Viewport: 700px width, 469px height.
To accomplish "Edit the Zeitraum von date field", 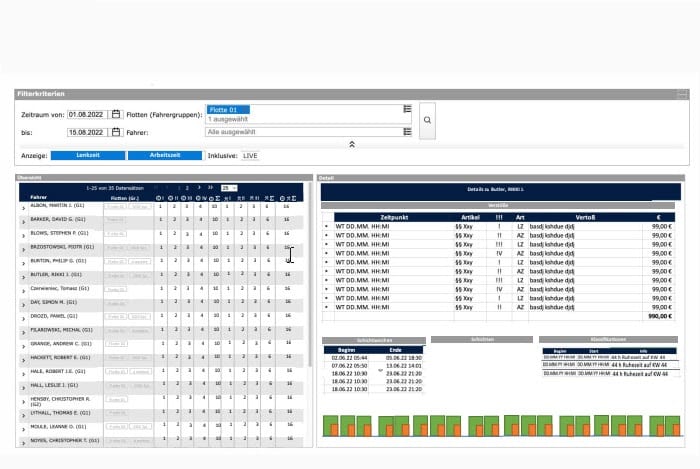I will click(87, 115).
